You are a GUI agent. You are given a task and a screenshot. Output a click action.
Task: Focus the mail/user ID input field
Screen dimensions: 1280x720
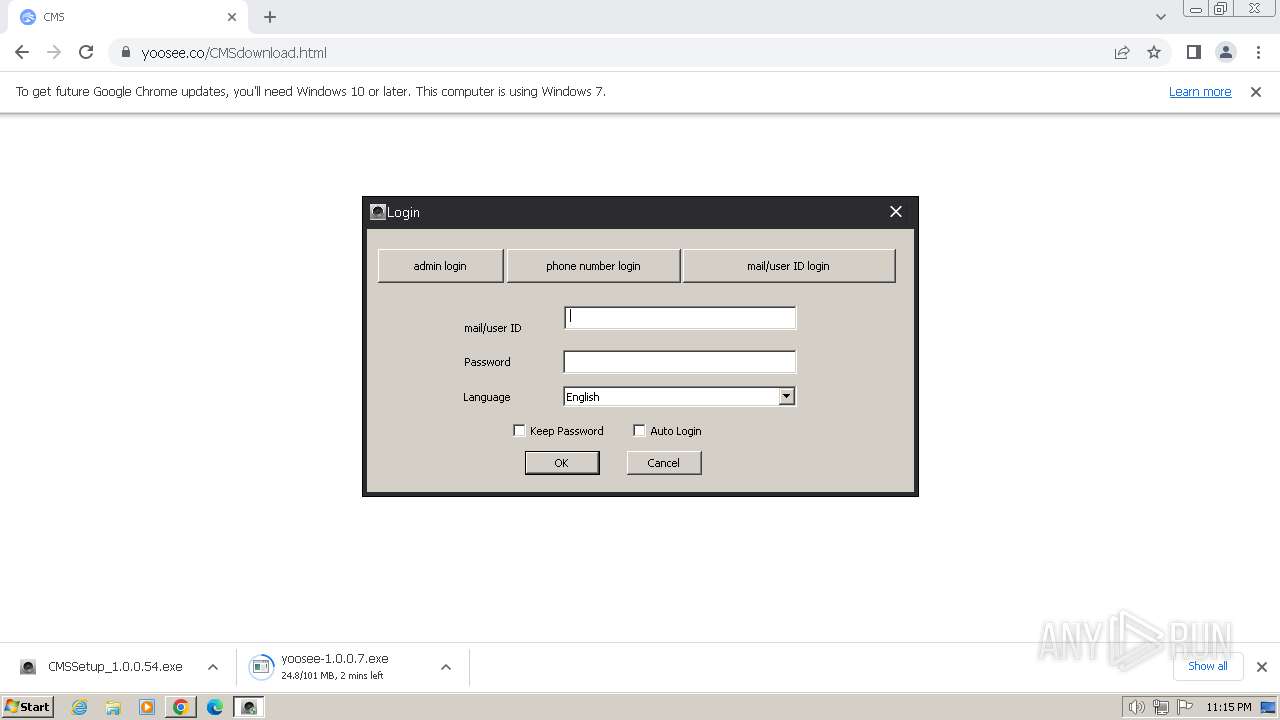(680, 318)
